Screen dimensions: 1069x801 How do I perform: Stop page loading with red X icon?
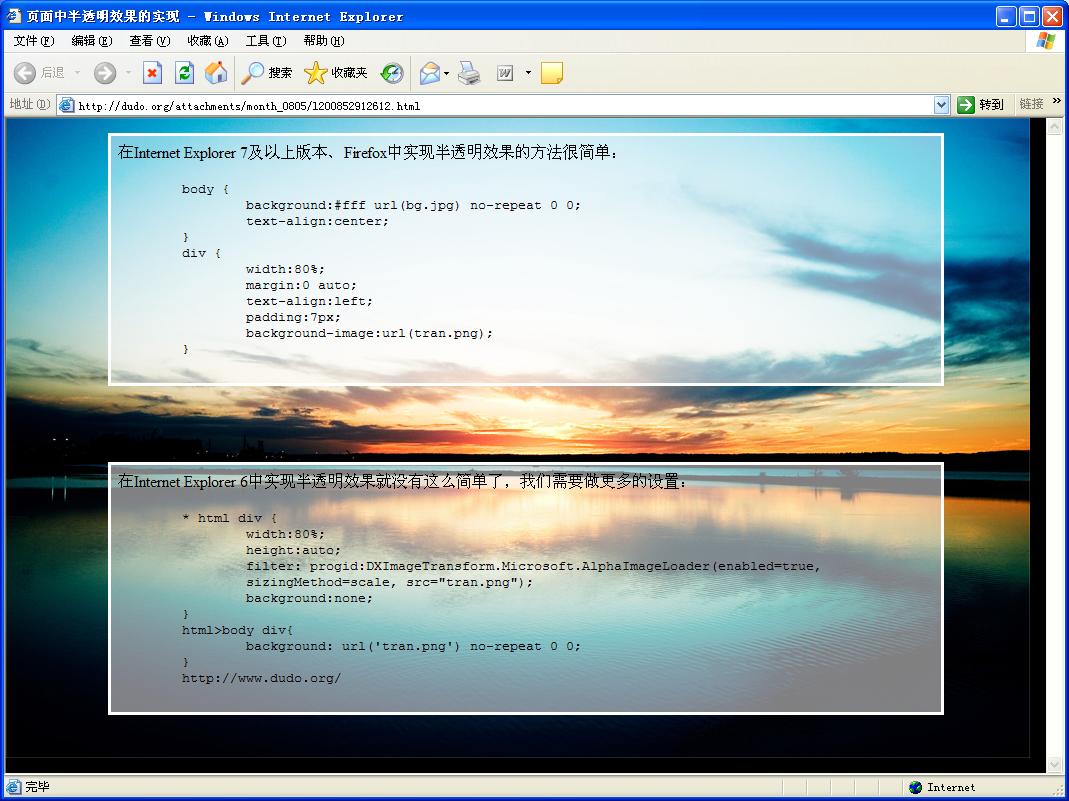coord(152,73)
